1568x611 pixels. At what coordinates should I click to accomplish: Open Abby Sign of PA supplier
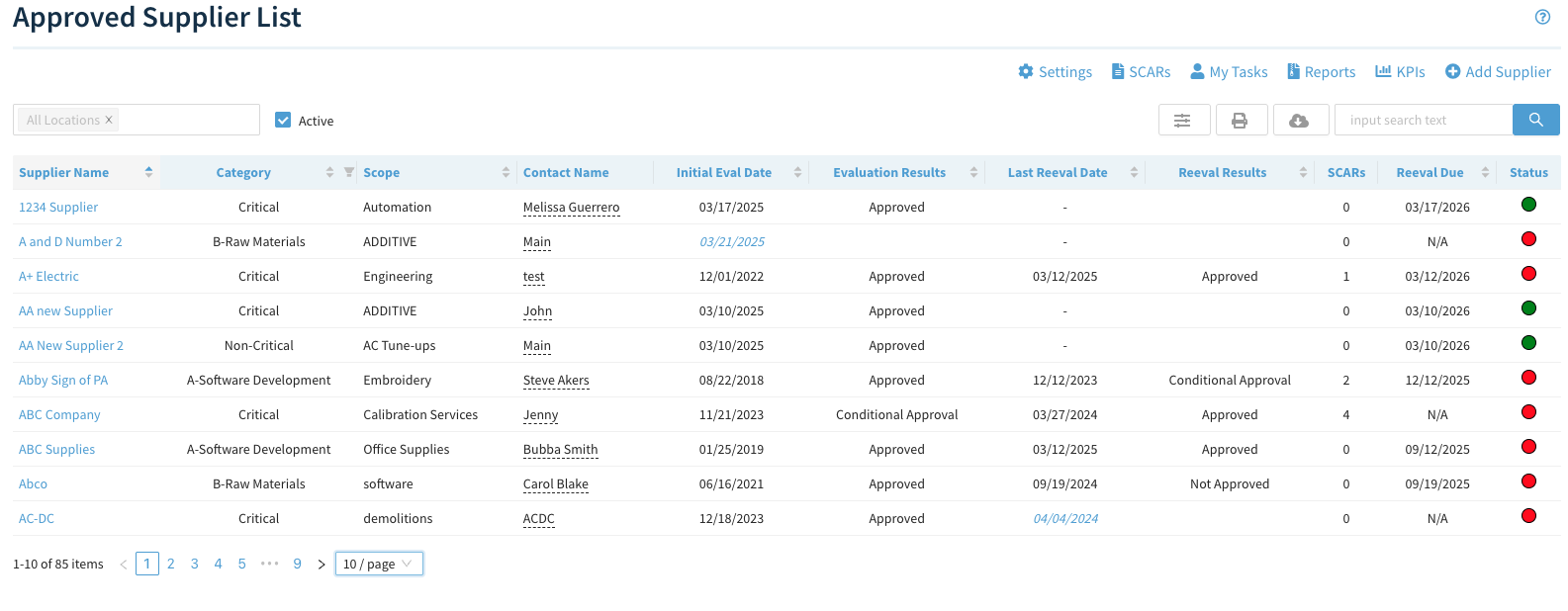pos(63,380)
